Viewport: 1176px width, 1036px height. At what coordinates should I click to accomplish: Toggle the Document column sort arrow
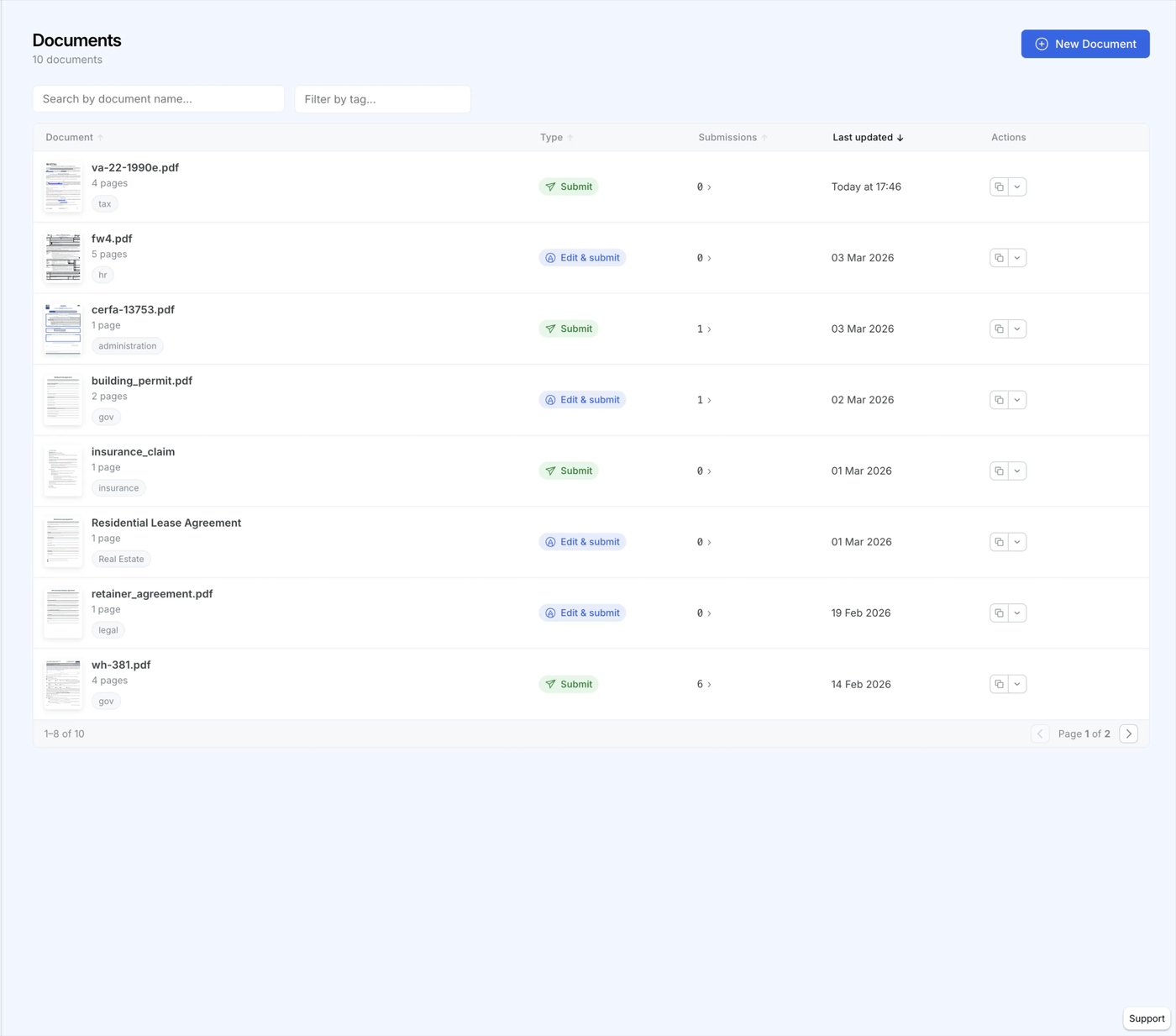99,137
